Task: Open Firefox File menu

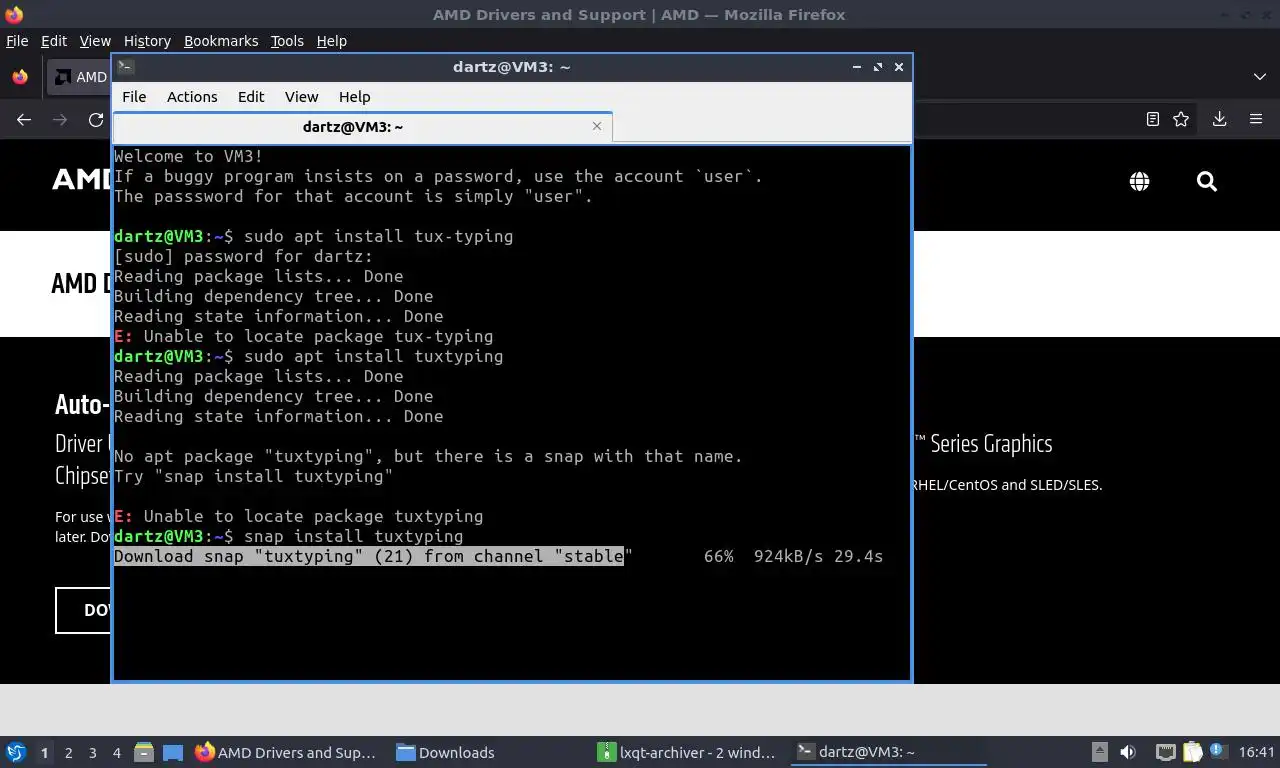Action: coord(17,41)
